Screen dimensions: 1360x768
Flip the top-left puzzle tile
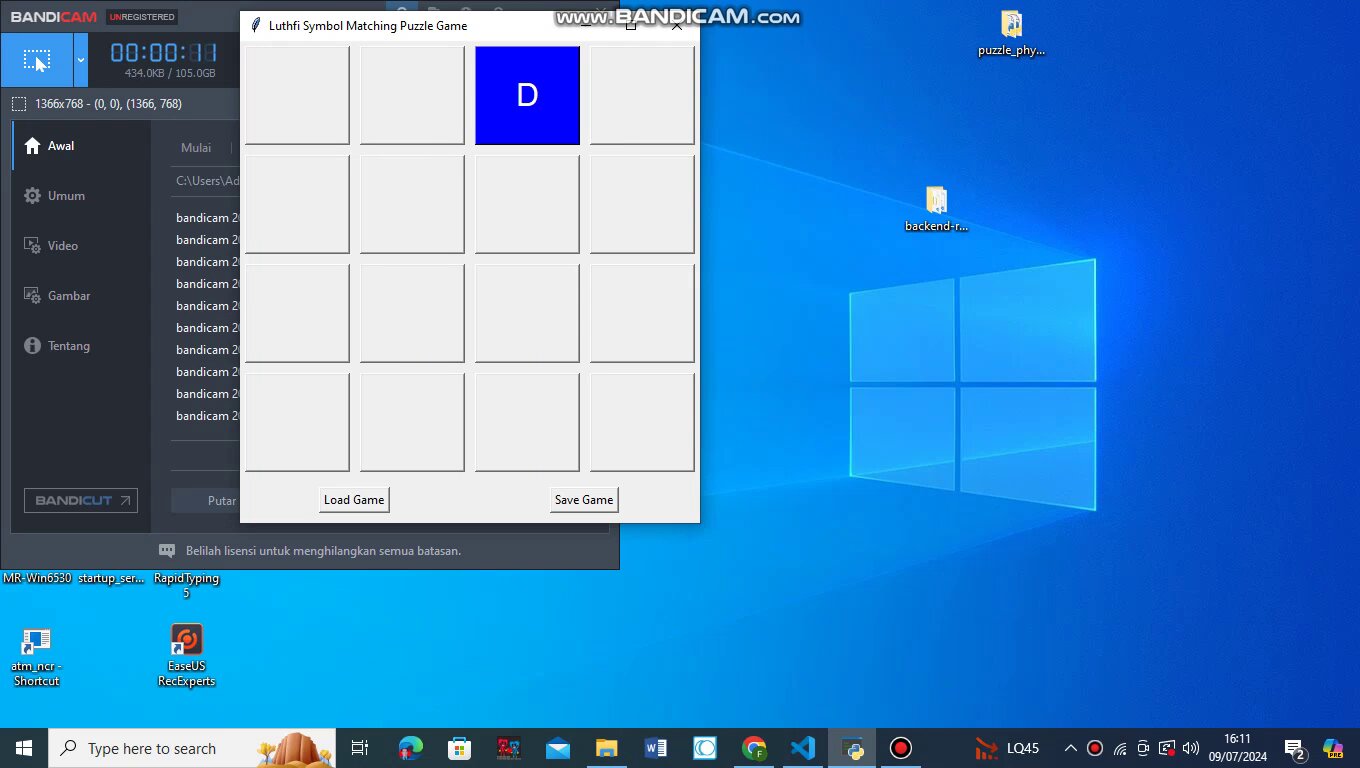tap(297, 95)
